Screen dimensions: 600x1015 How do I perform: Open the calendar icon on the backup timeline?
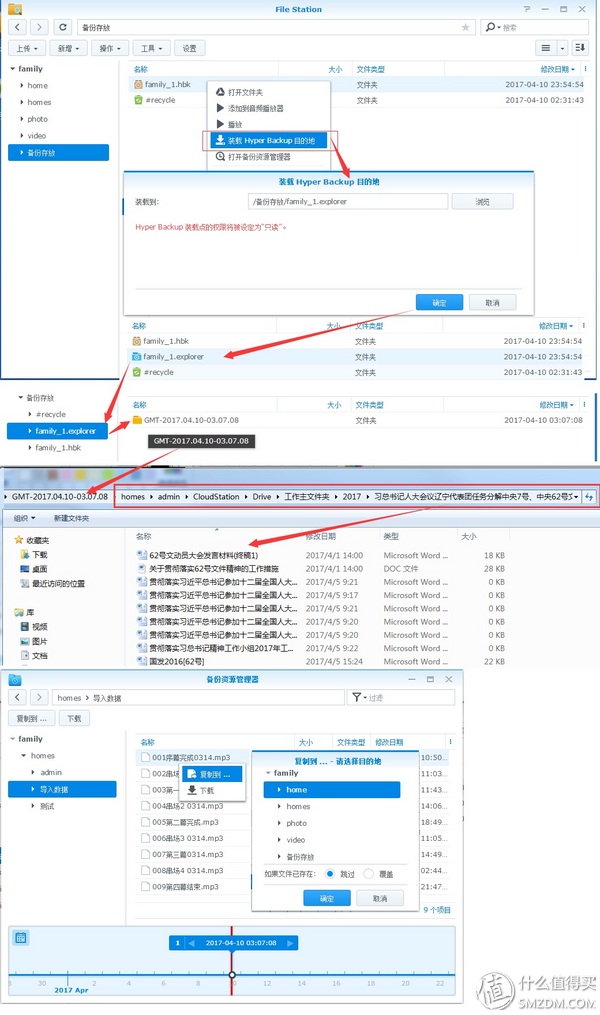click(21, 938)
